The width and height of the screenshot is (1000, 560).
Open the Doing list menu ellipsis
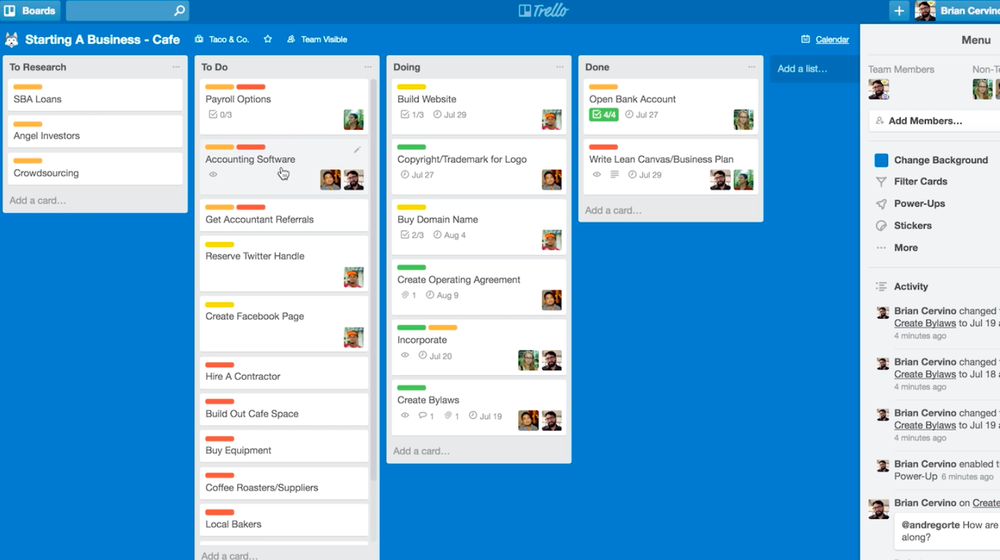[x=560, y=67]
